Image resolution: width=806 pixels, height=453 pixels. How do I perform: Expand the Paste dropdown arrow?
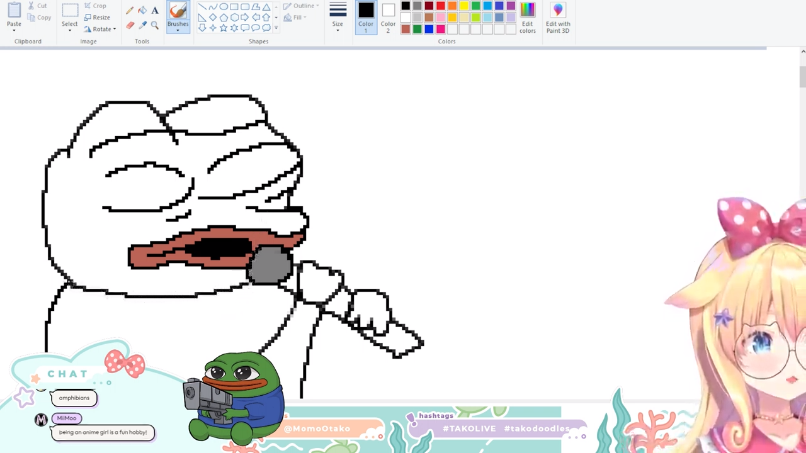click(x=14, y=31)
